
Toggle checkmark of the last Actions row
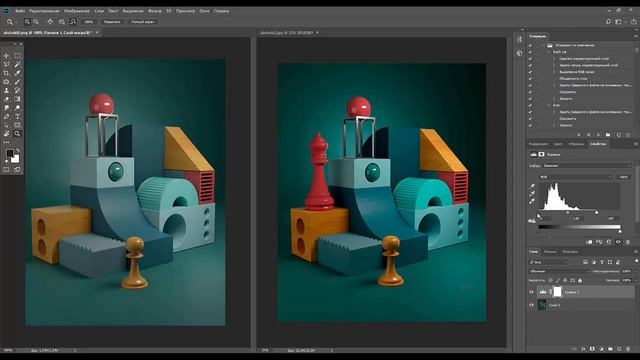click(530, 125)
